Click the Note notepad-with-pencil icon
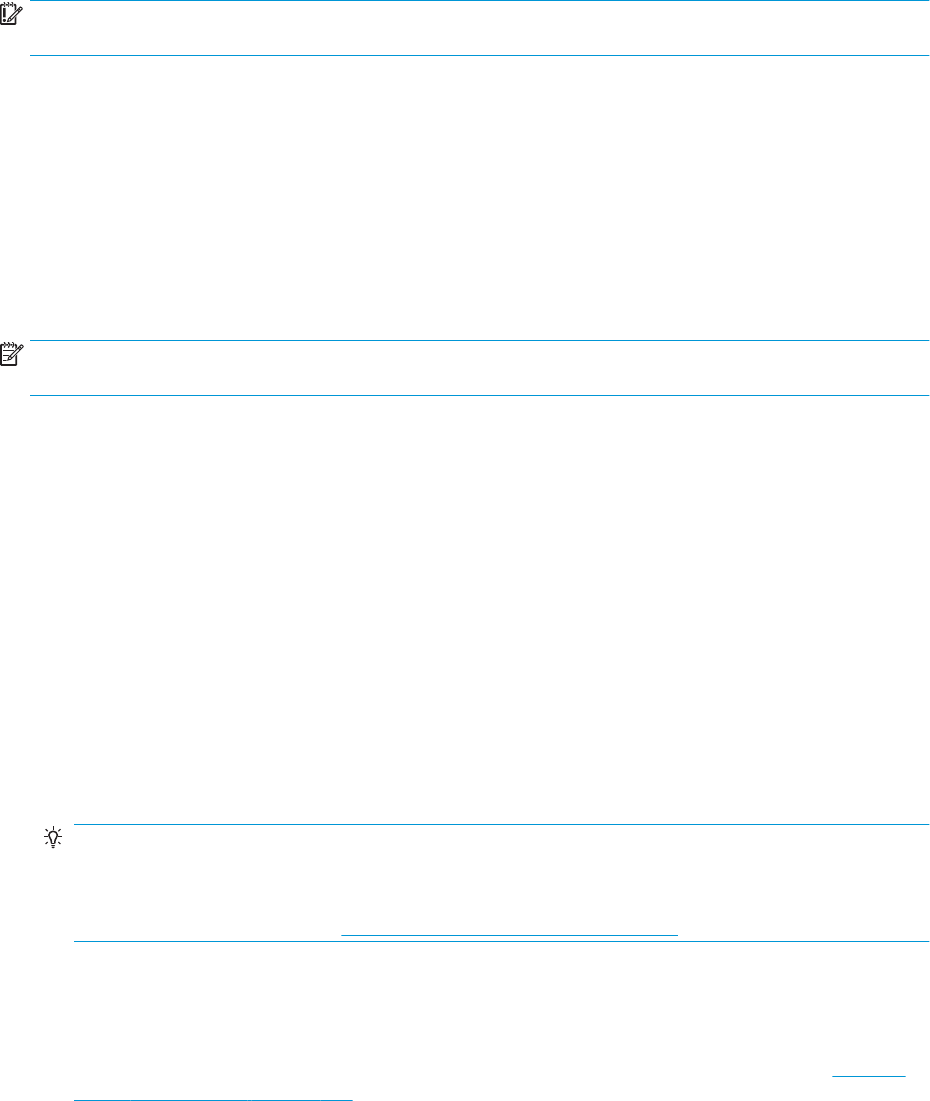The width and height of the screenshot is (930, 1101). coord(11,354)
